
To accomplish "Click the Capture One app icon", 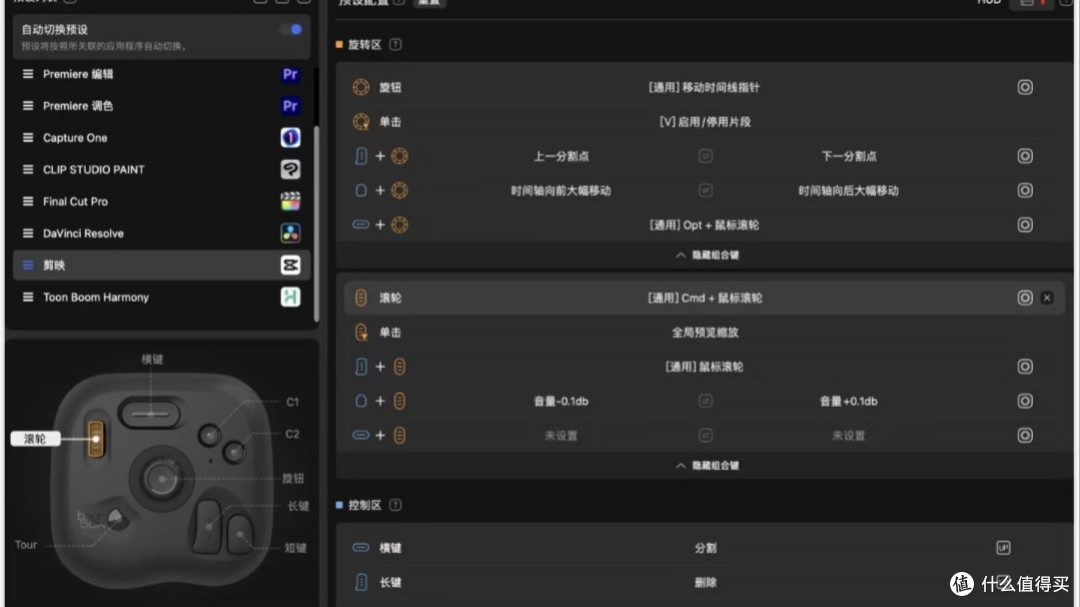I will 291,138.
